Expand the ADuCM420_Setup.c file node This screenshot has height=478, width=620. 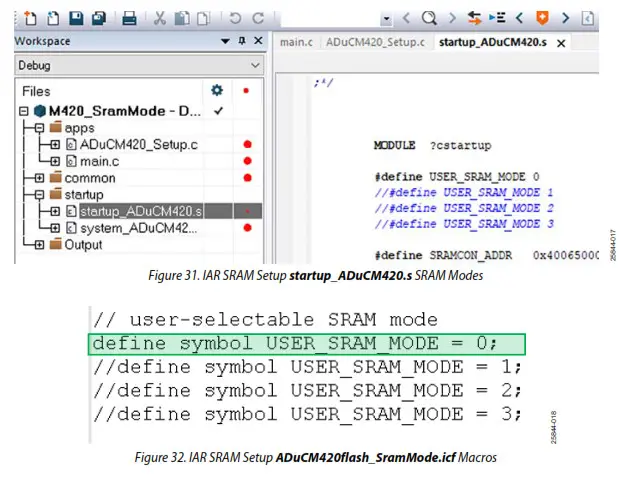[55, 145]
